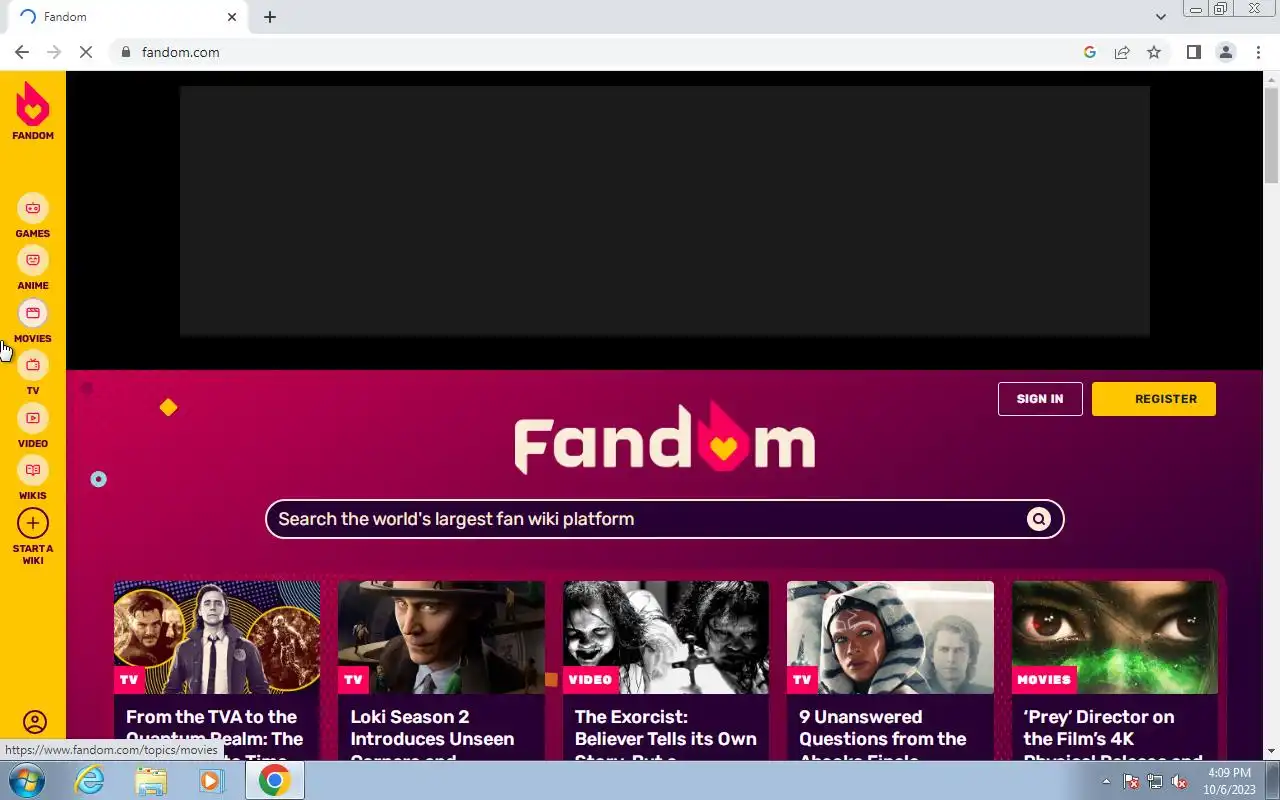Go back with browser back arrow

coord(22,52)
